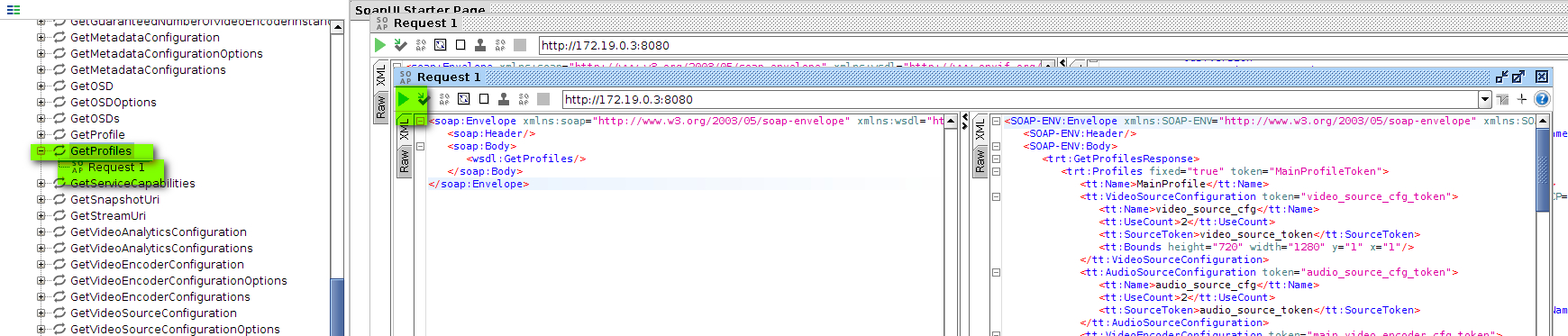This screenshot has width=1568, height=336.
Task: Expand the GetSnapshotUri tree node
Action: tap(41, 200)
